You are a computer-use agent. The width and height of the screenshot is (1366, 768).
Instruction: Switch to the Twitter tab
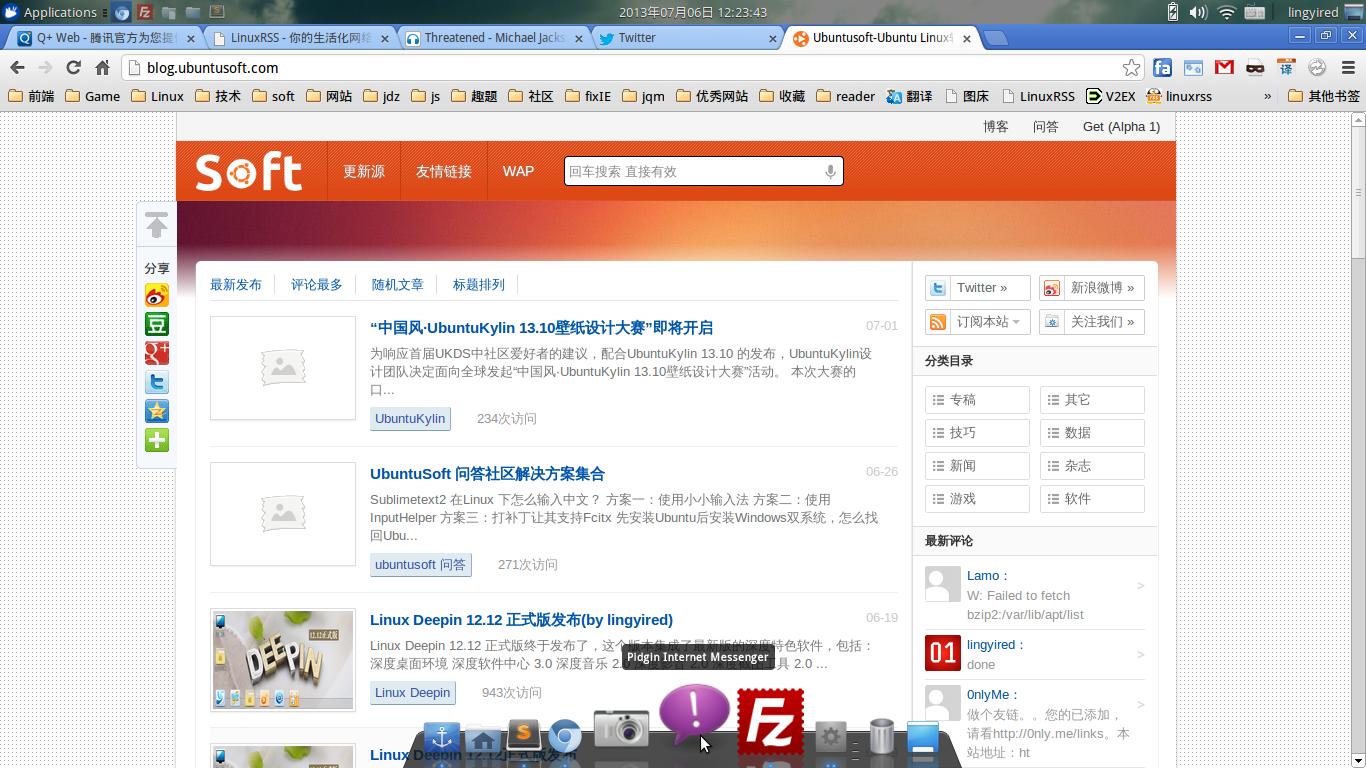686,38
